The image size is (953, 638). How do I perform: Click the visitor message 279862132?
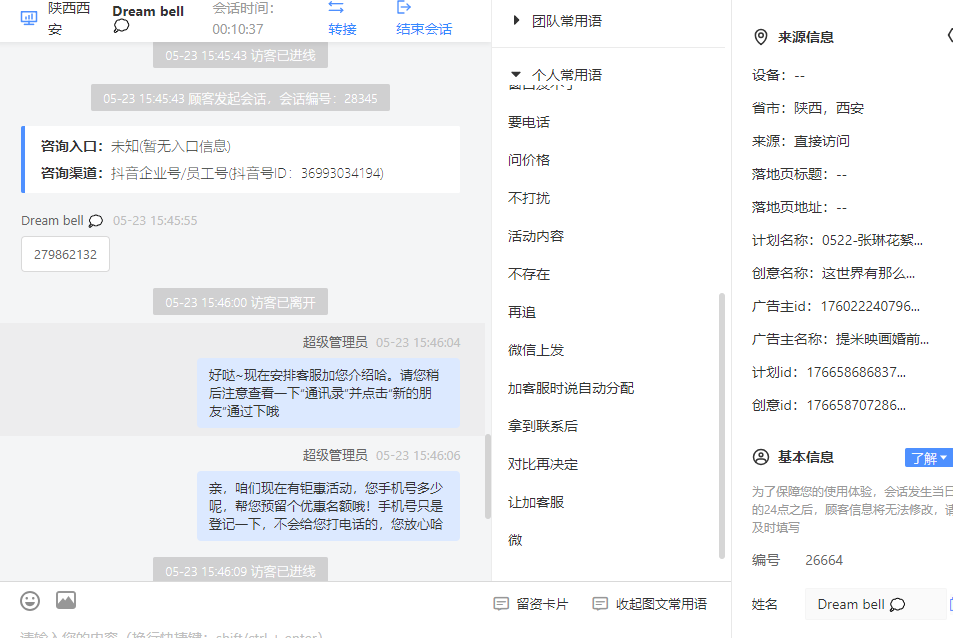coord(66,255)
